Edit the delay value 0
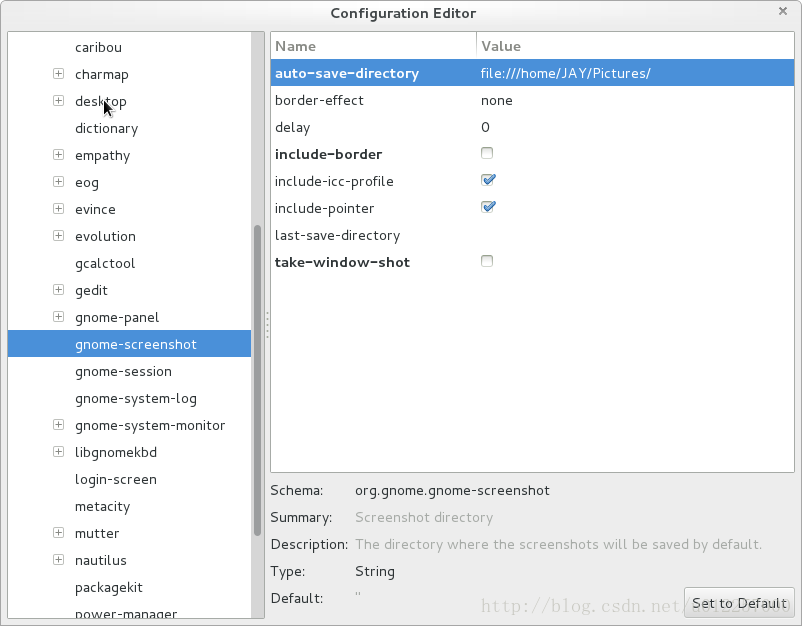 tap(485, 127)
